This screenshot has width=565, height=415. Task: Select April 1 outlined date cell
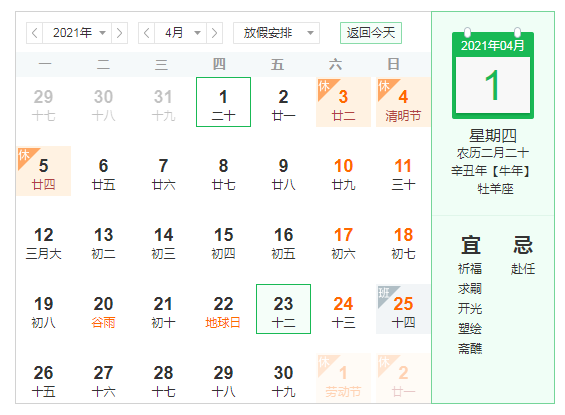click(223, 102)
